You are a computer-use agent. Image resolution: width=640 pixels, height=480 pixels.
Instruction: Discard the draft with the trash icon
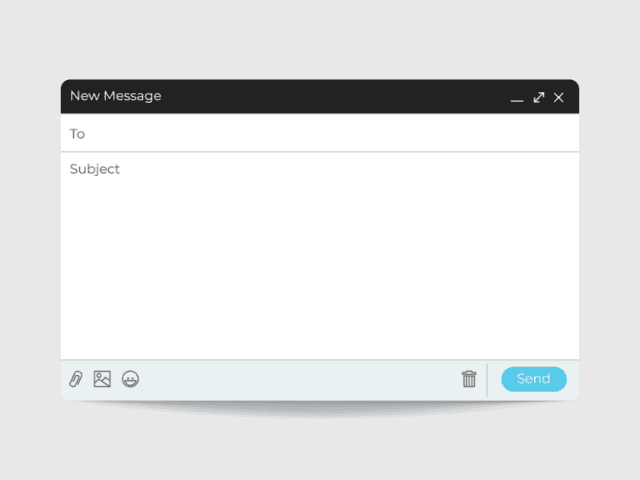click(469, 379)
